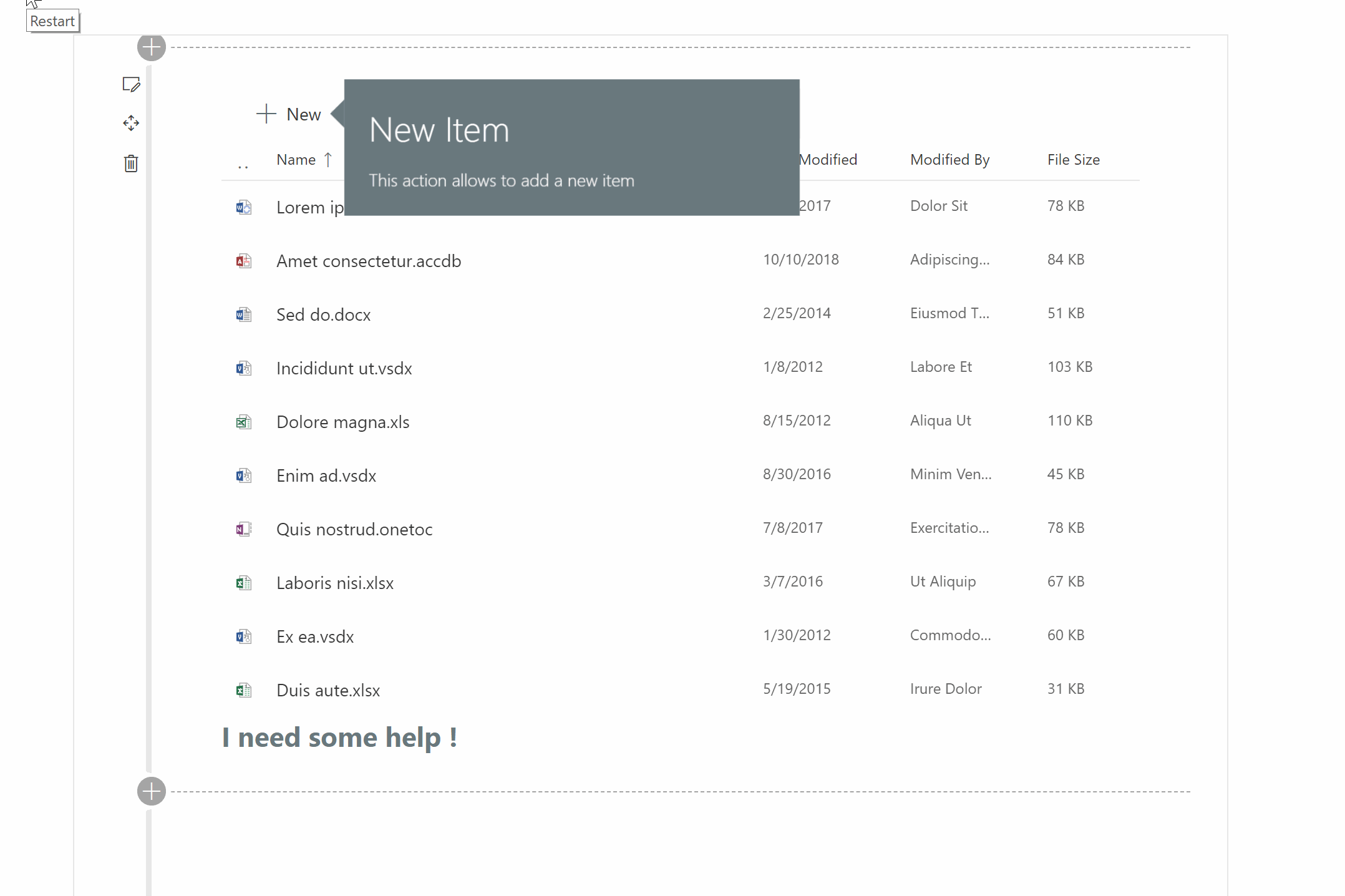Delete the web part with the trash icon

click(131, 163)
